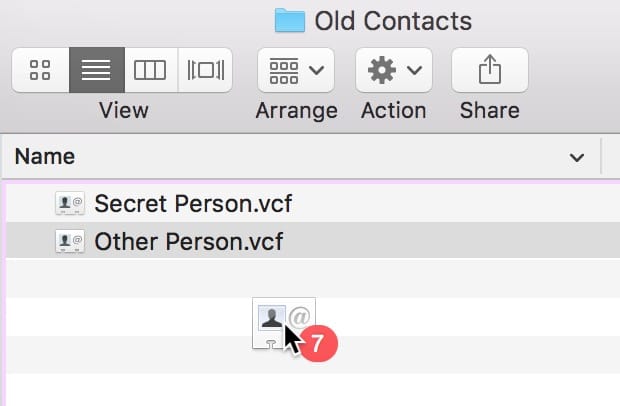Viewport: 620px width, 406px height.
Task: Click the Old Contacts folder icon in title
Action: [x=289, y=20]
